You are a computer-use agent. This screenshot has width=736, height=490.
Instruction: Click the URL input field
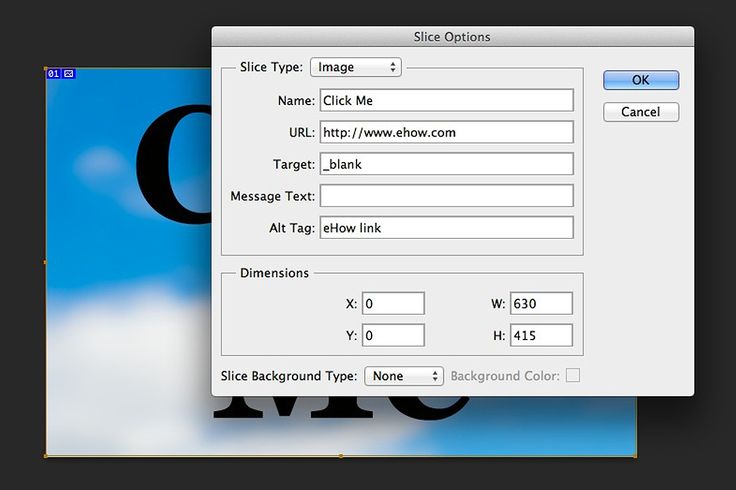click(x=446, y=132)
